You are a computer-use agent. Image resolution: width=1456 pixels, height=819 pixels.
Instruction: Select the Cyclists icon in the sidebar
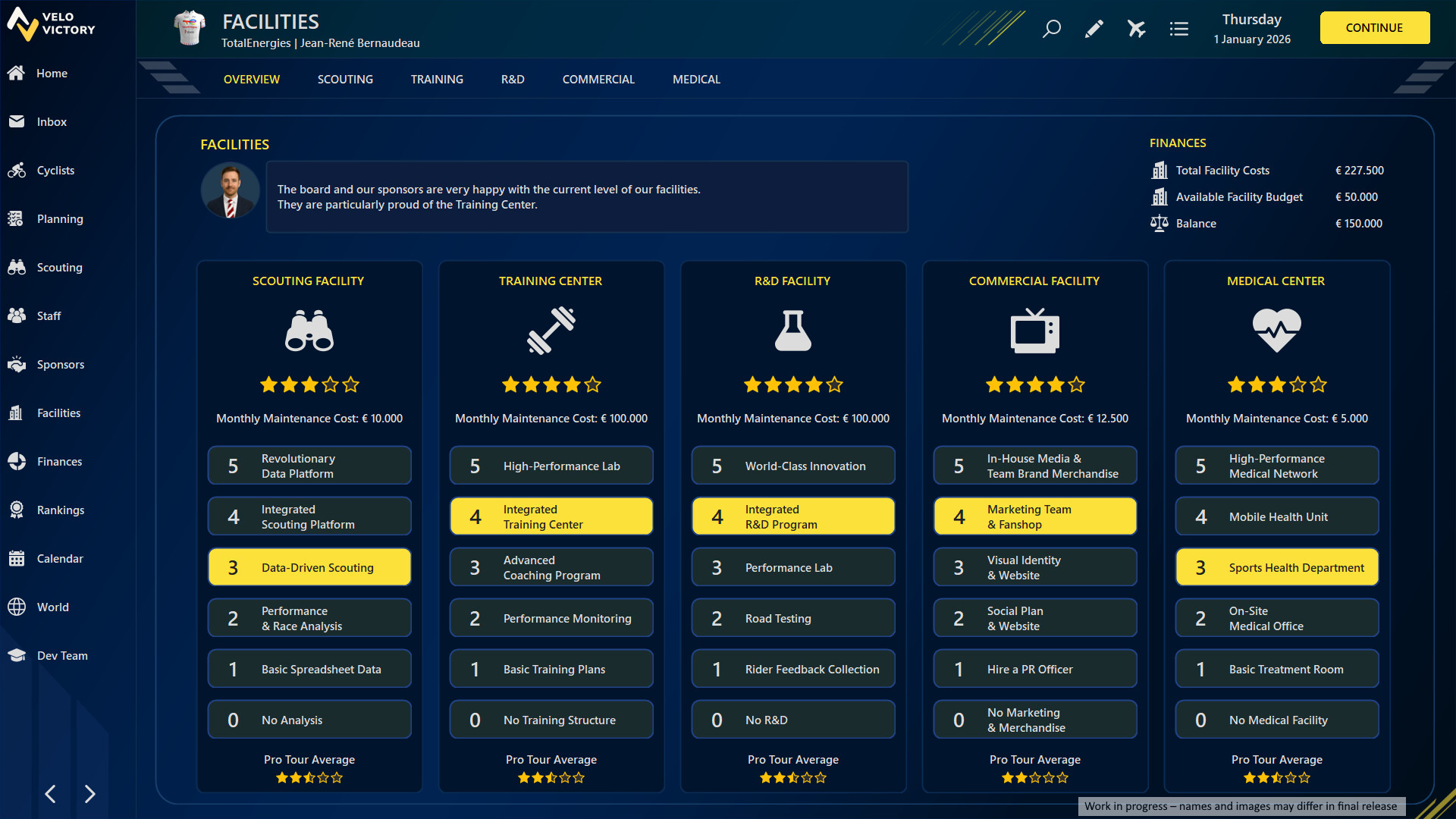18,170
